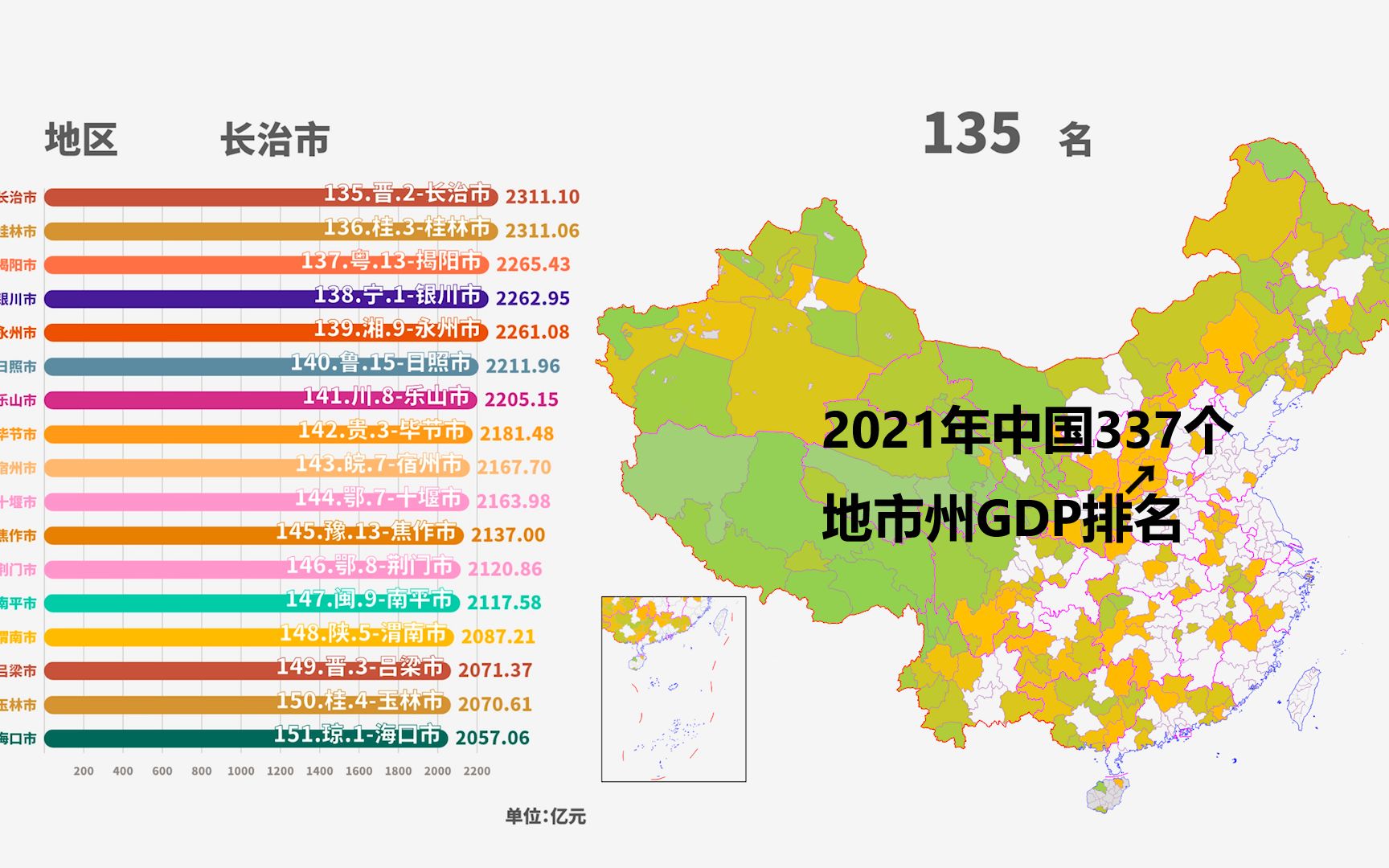Select value 2265.43 for 揭阳市
This screenshot has width=1389, height=868.
pos(534,264)
